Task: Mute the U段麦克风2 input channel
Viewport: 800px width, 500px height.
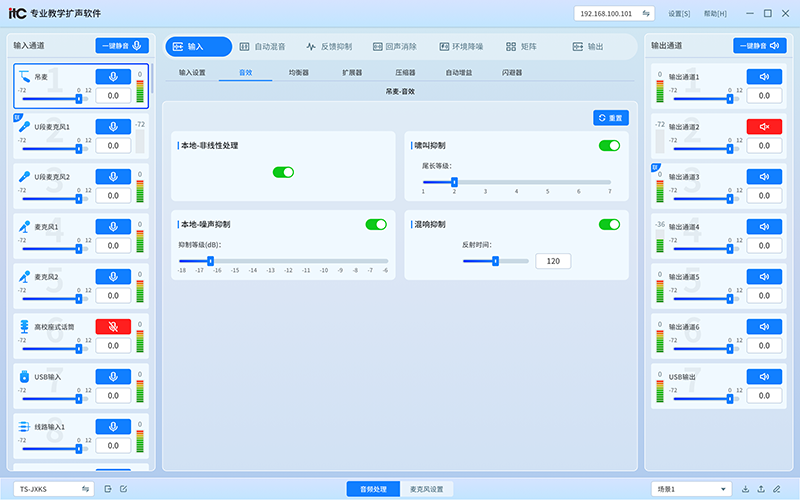Action: pyautogui.click(x=113, y=177)
